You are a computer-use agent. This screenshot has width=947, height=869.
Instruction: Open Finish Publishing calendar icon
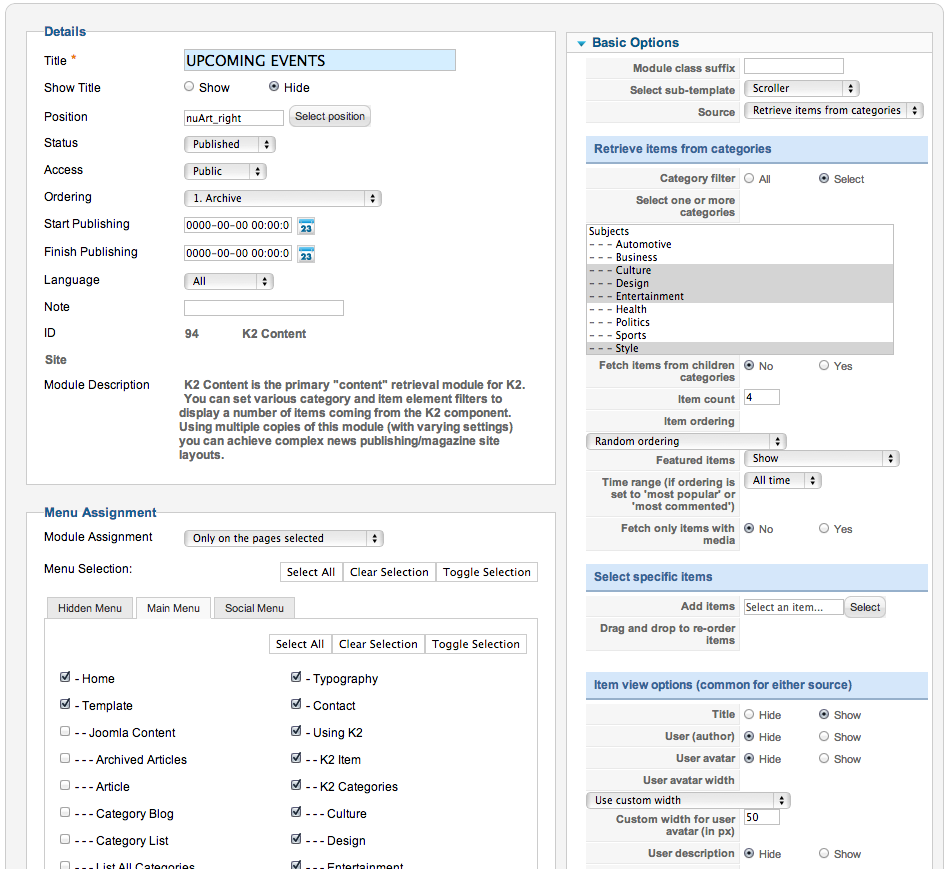coord(306,254)
